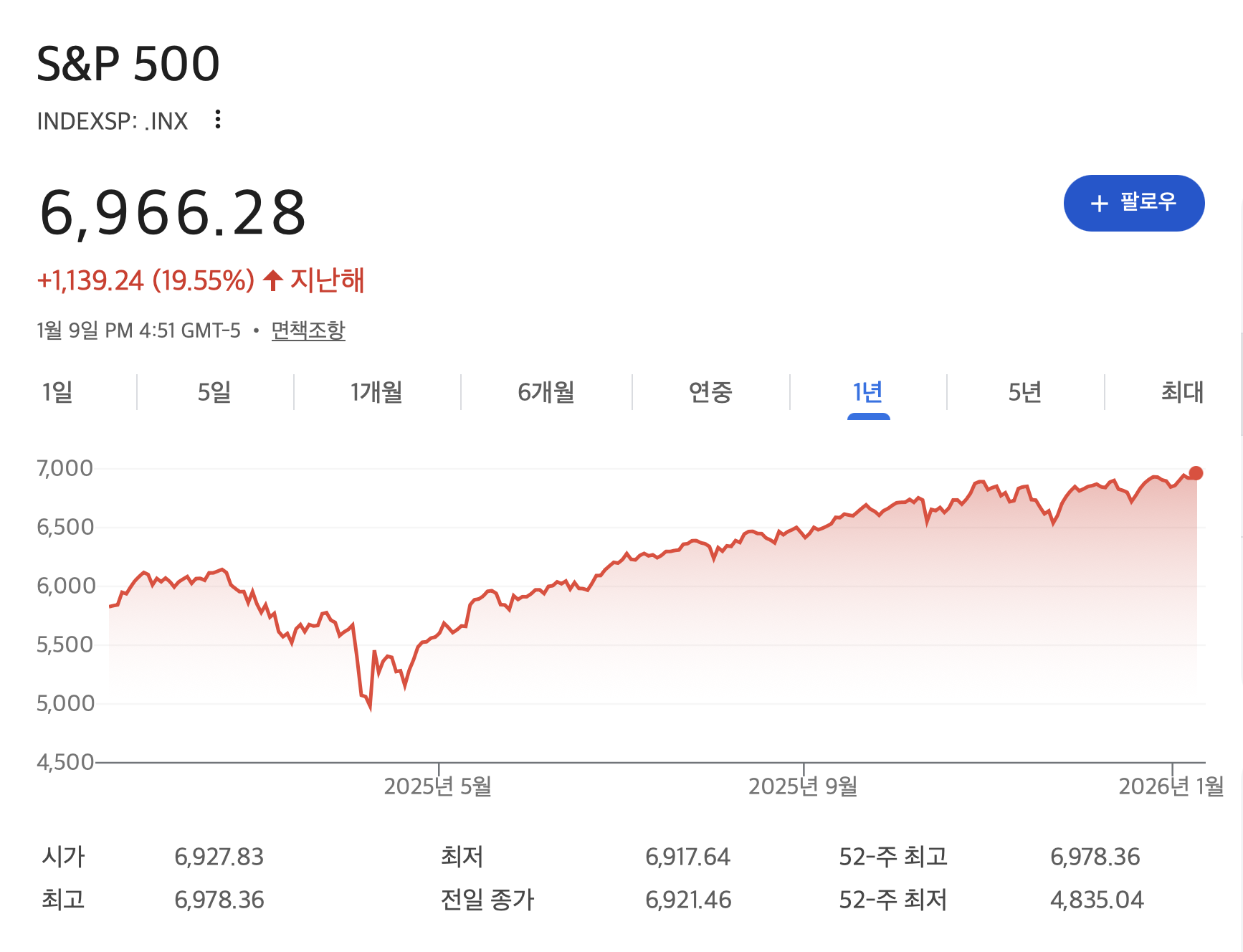This screenshot has height=952, width=1243.
Task: Click the 팔로우 follow button
Action: click(1133, 203)
